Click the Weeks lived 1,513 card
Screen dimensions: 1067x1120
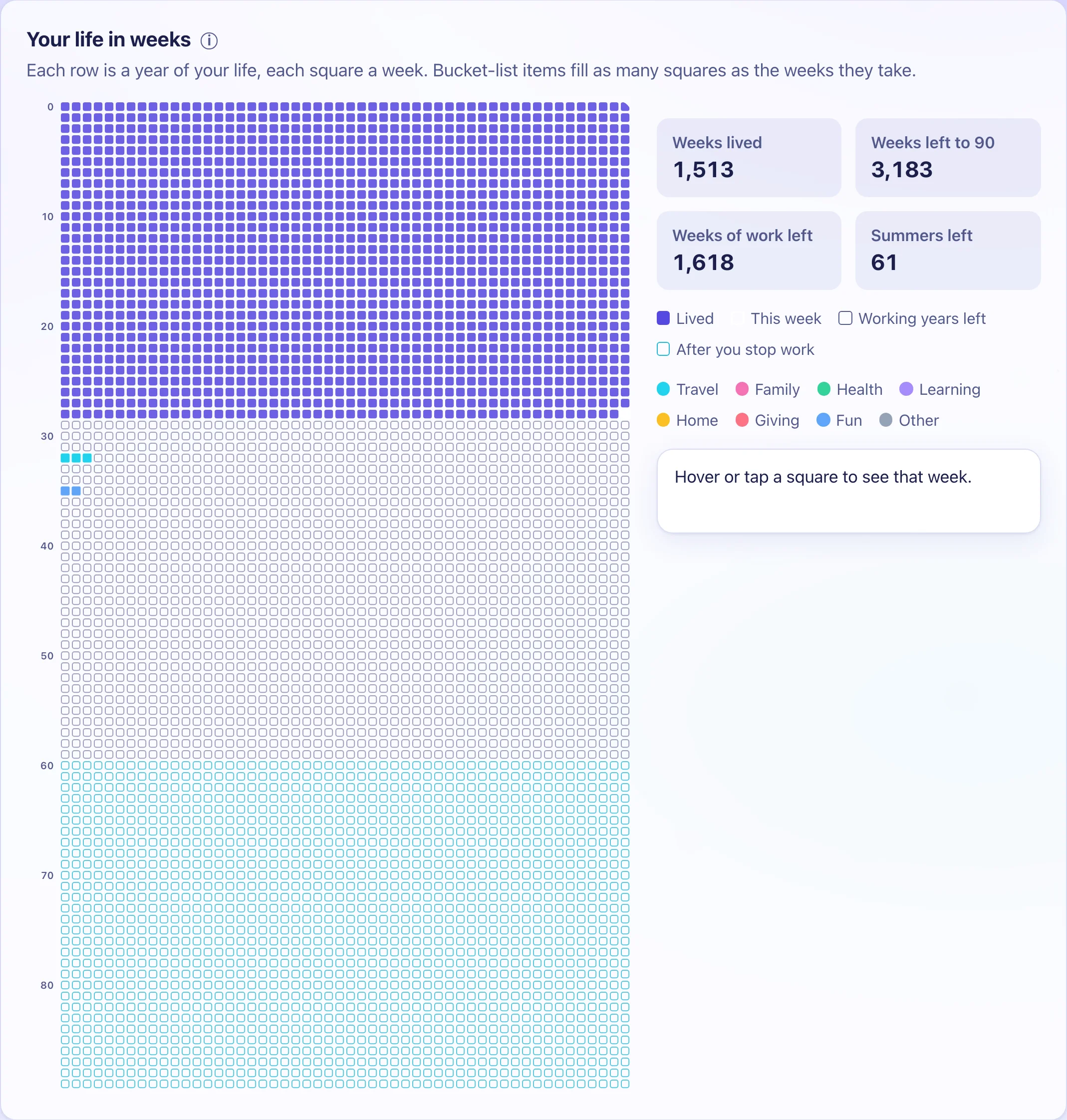[x=749, y=158]
